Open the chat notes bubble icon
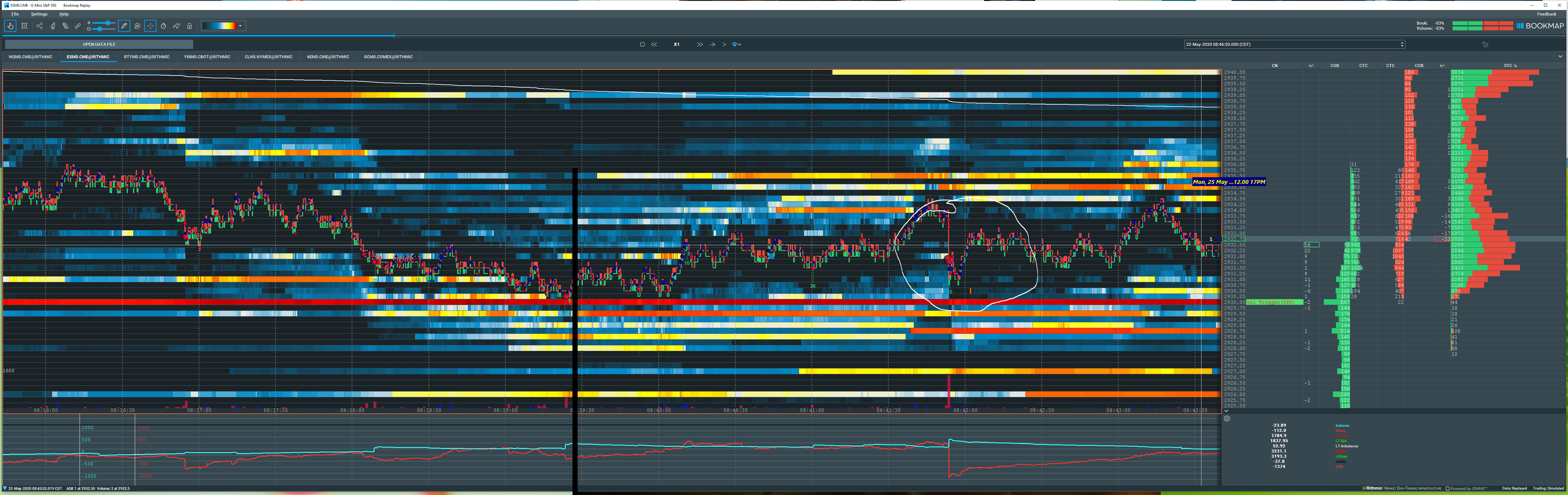1568x495 pixels. point(138,25)
